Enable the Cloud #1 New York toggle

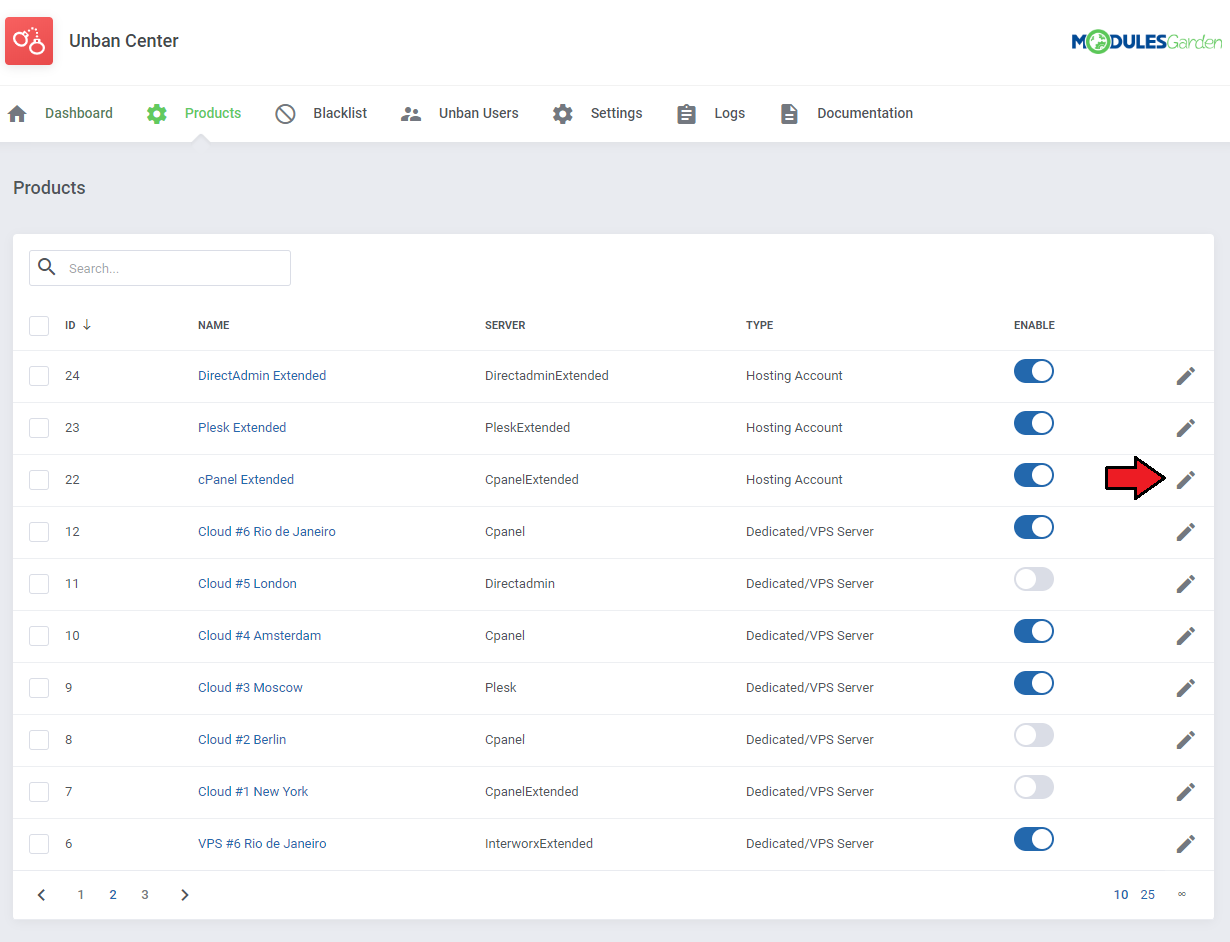point(1034,788)
